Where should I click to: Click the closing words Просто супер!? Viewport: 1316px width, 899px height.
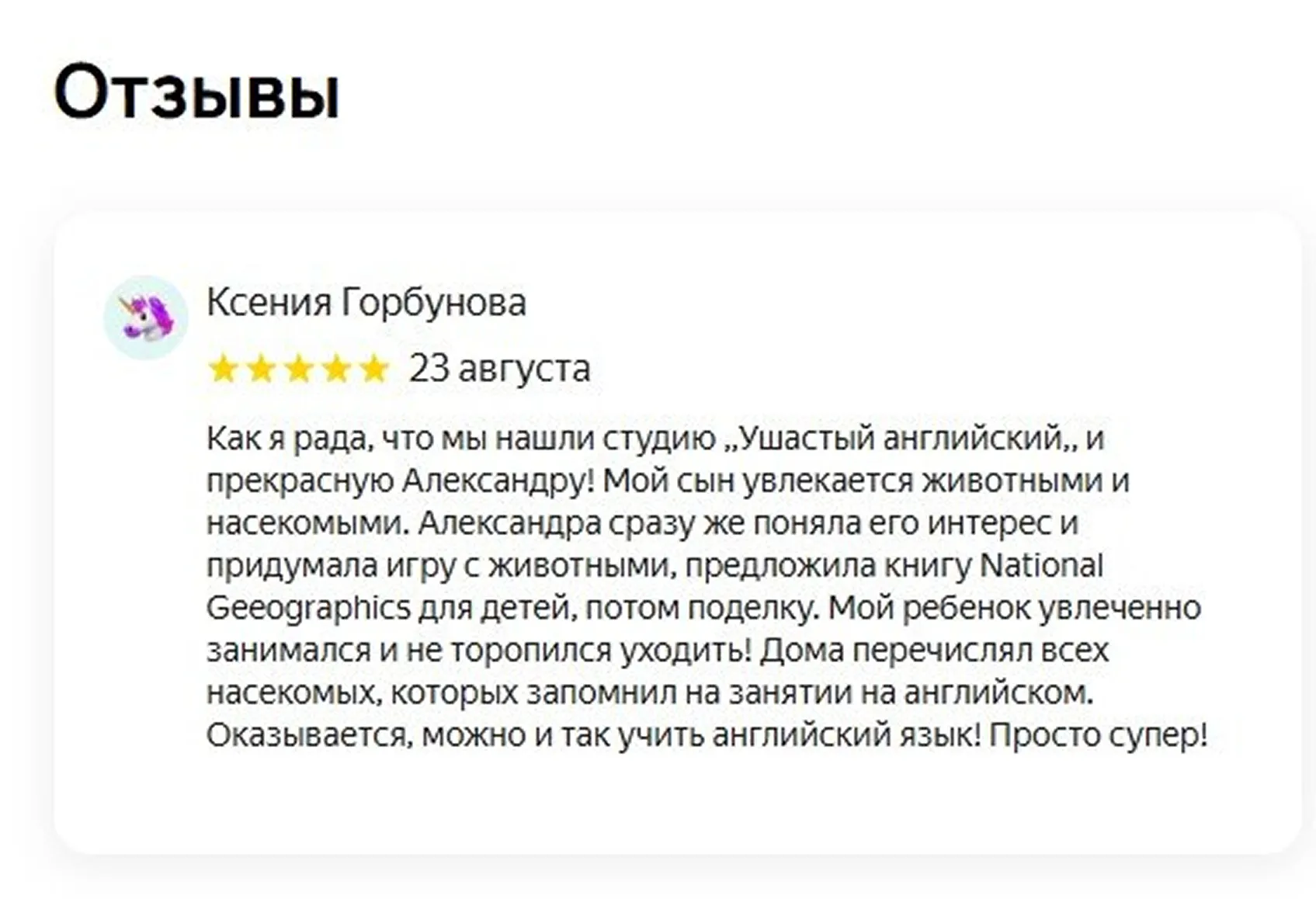(x=1099, y=734)
